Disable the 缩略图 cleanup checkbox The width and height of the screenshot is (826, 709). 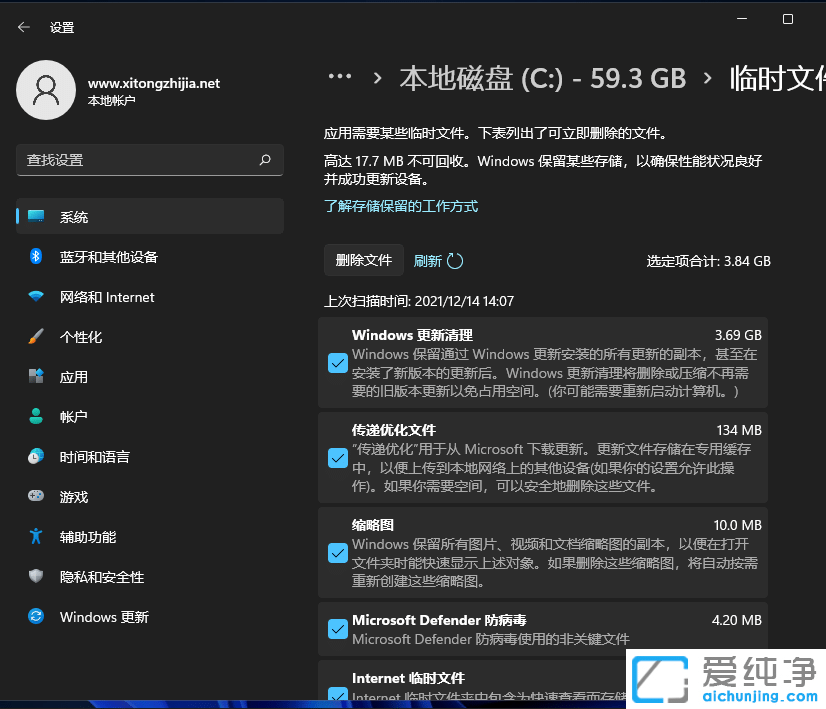click(x=337, y=552)
